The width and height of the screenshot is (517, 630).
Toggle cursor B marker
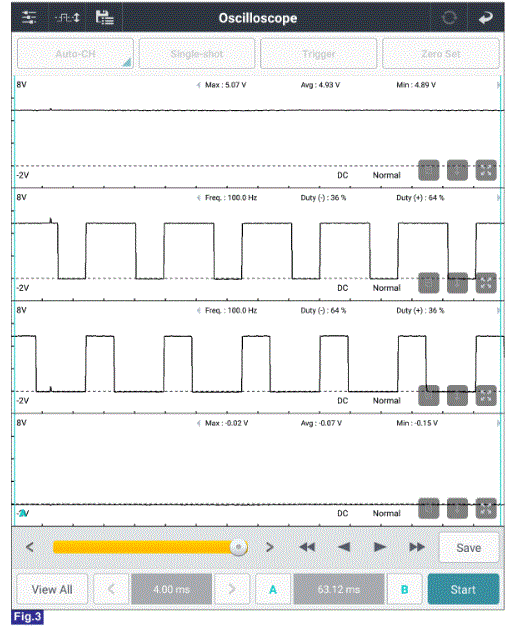(x=405, y=589)
